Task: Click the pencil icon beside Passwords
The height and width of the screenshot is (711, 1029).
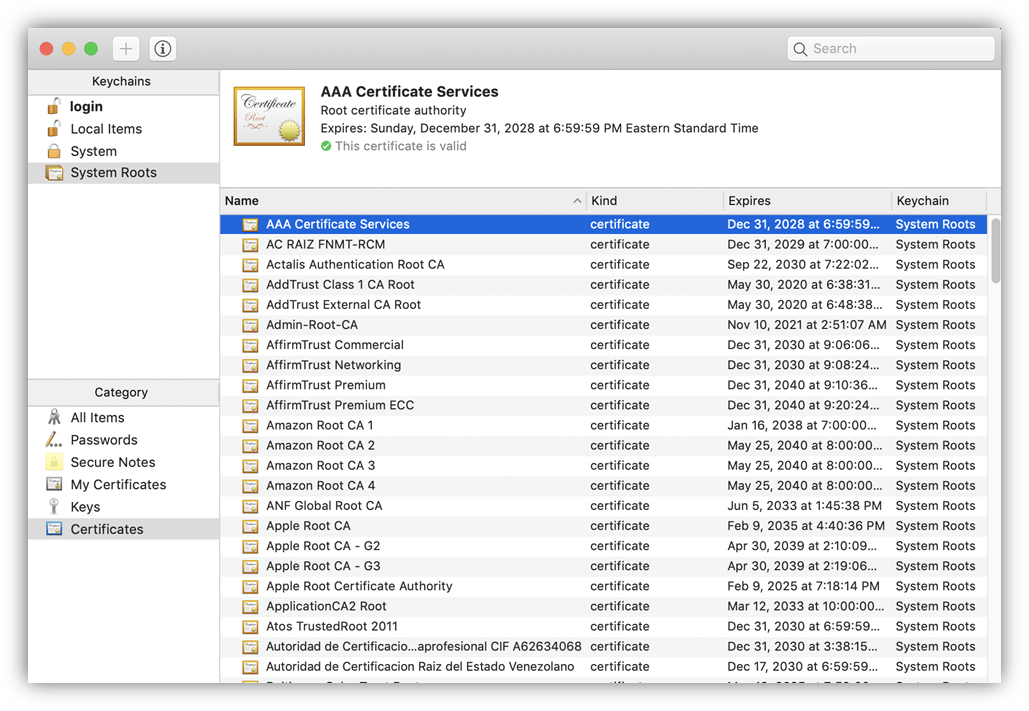Action: (54, 439)
